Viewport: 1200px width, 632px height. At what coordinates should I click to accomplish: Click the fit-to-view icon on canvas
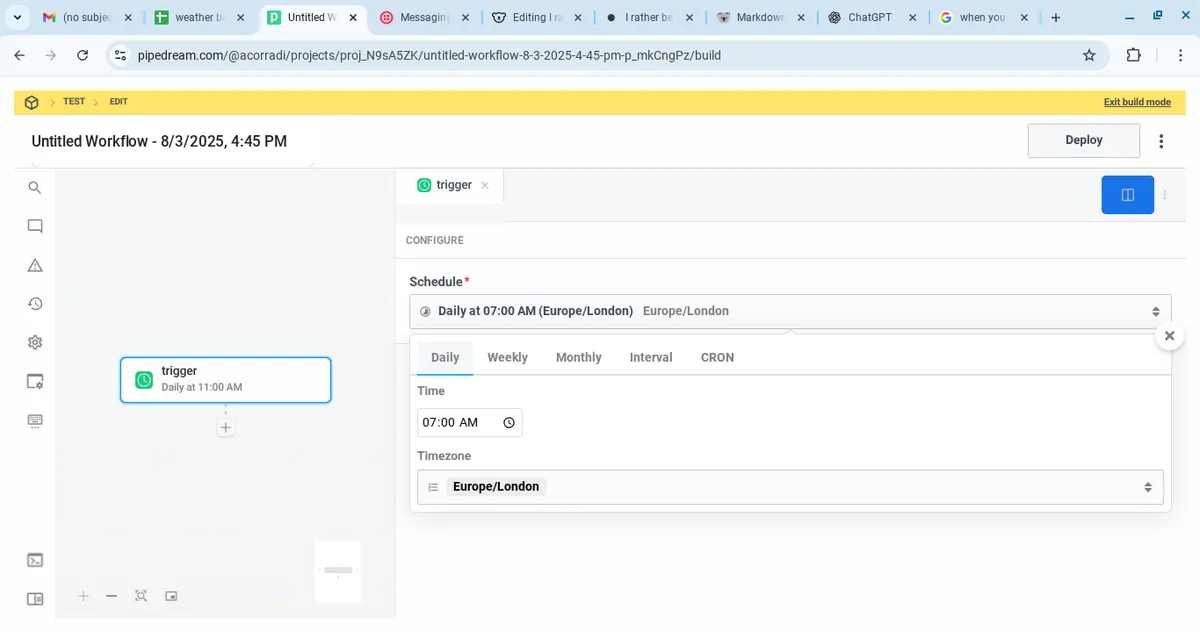click(x=141, y=596)
